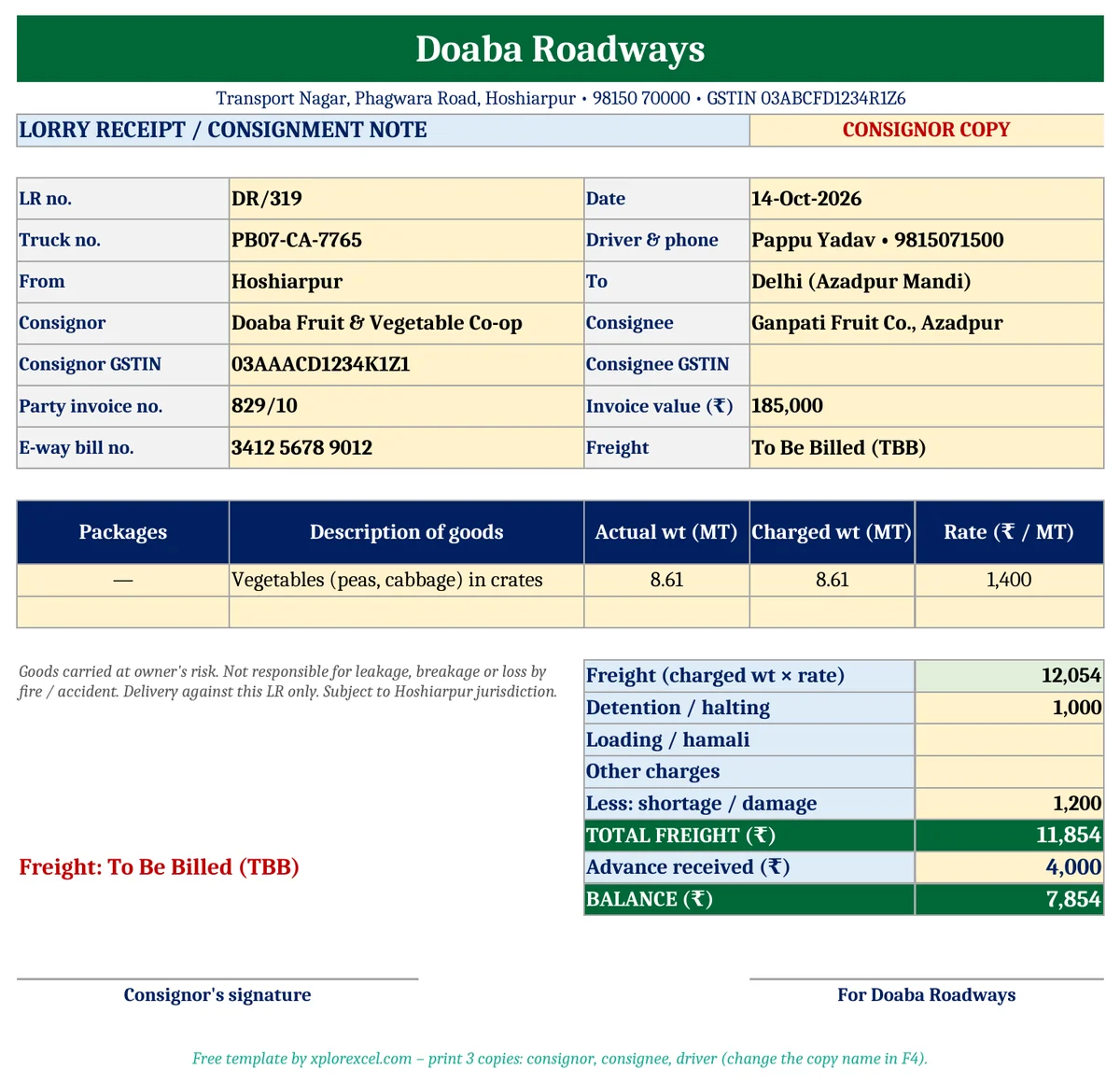Screen dimensions: 1120x1083
Task: Click TOTAL FREIGHT value 11,854
Action: [x=1009, y=836]
